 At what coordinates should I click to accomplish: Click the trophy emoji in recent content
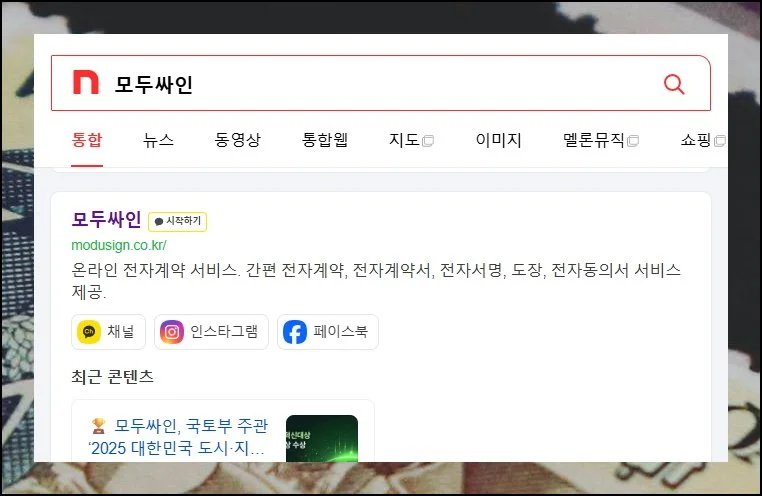point(99,426)
